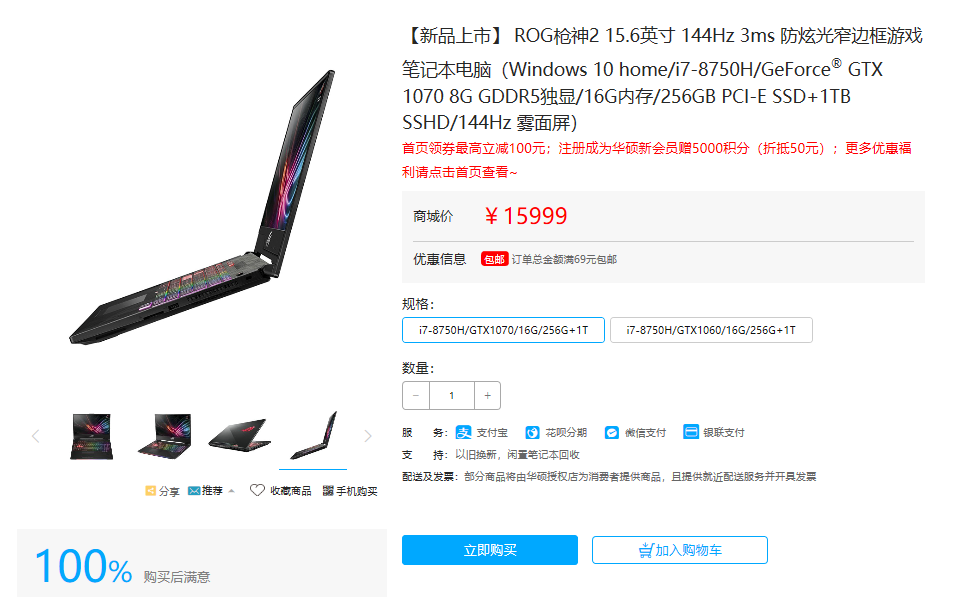Screen dimensions: 962x606
Task: Select the first front-view laptop thumbnail
Action: (x=91, y=436)
